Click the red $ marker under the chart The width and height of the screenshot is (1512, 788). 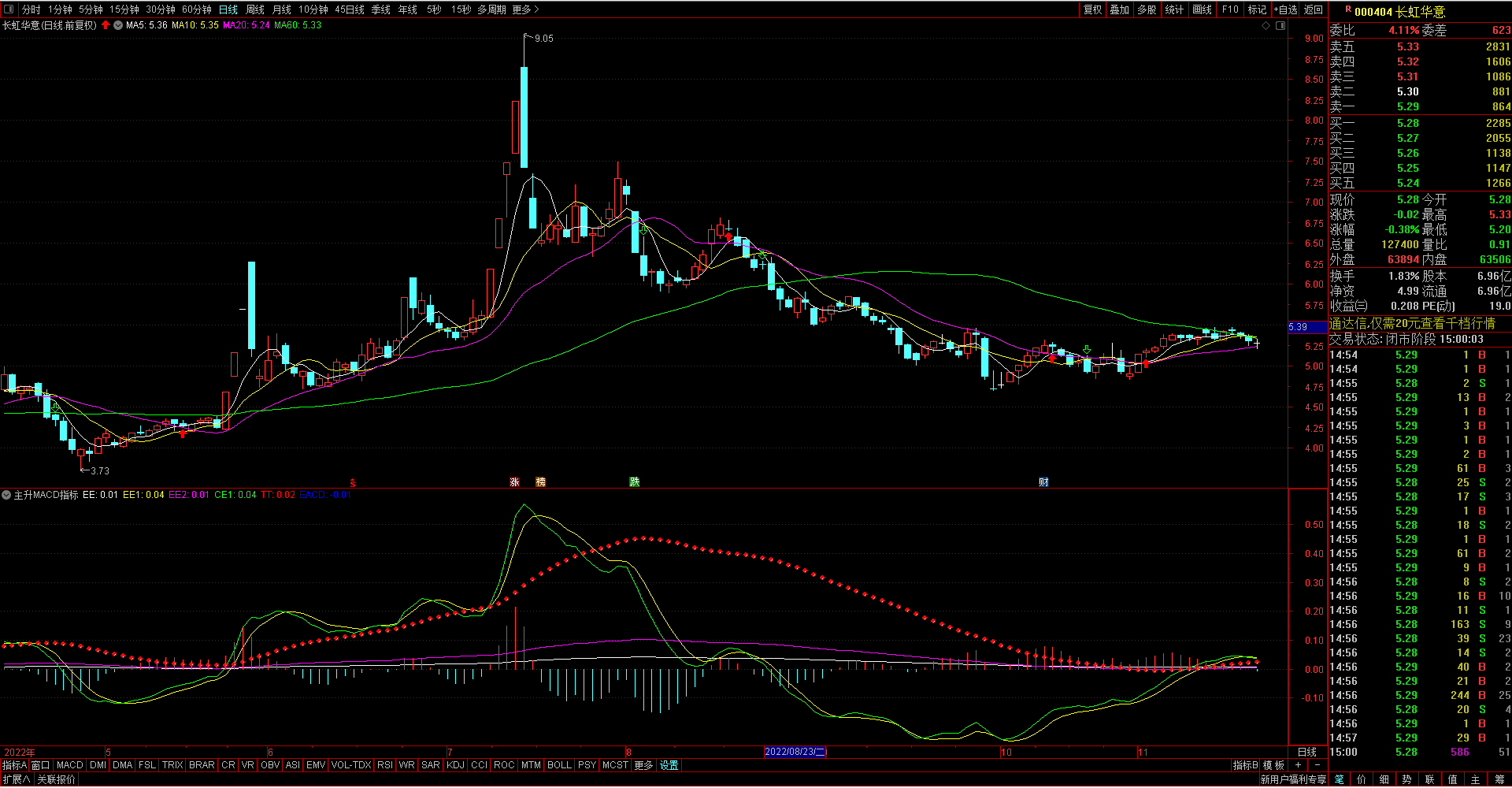pyautogui.click(x=353, y=483)
